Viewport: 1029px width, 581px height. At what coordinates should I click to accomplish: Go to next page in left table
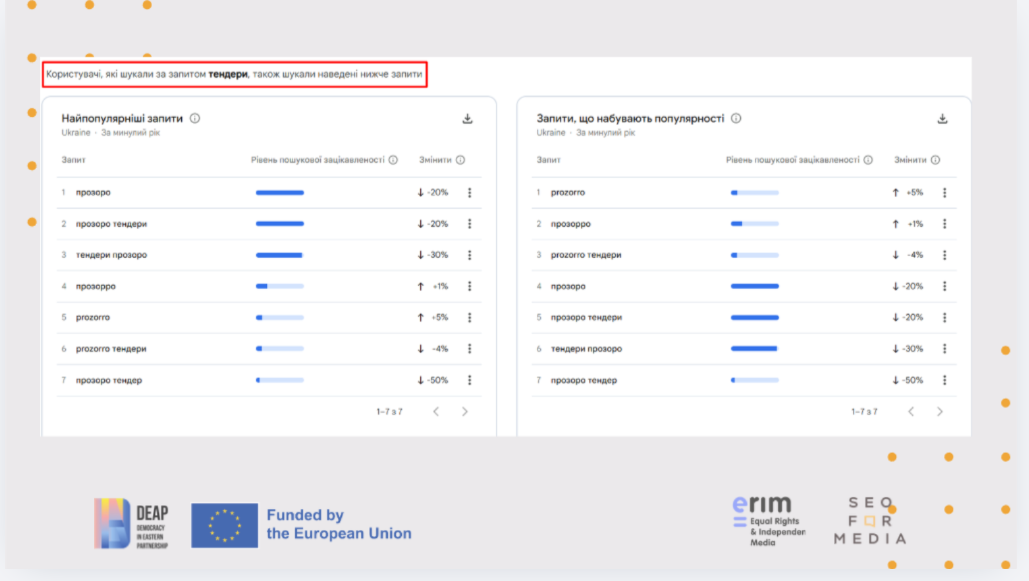(465, 412)
